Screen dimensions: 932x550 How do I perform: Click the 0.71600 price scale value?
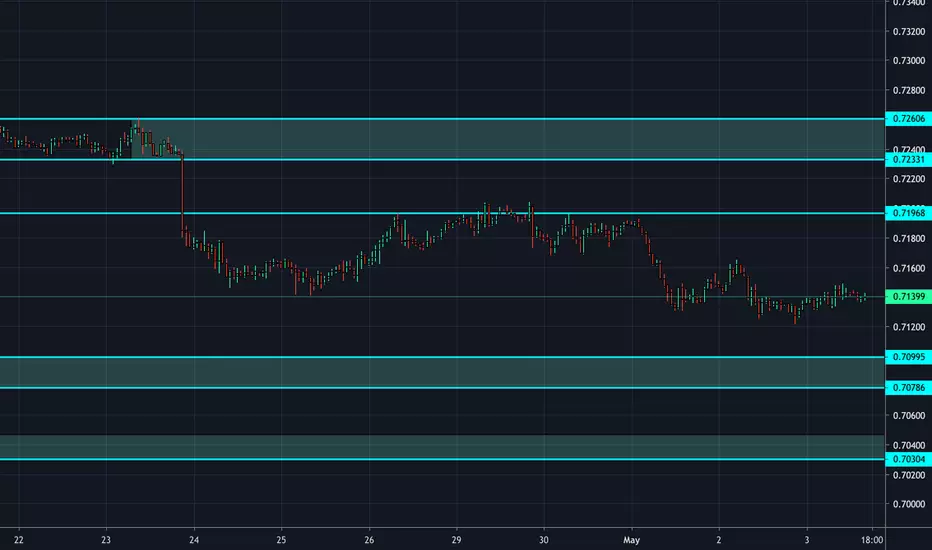click(909, 268)
